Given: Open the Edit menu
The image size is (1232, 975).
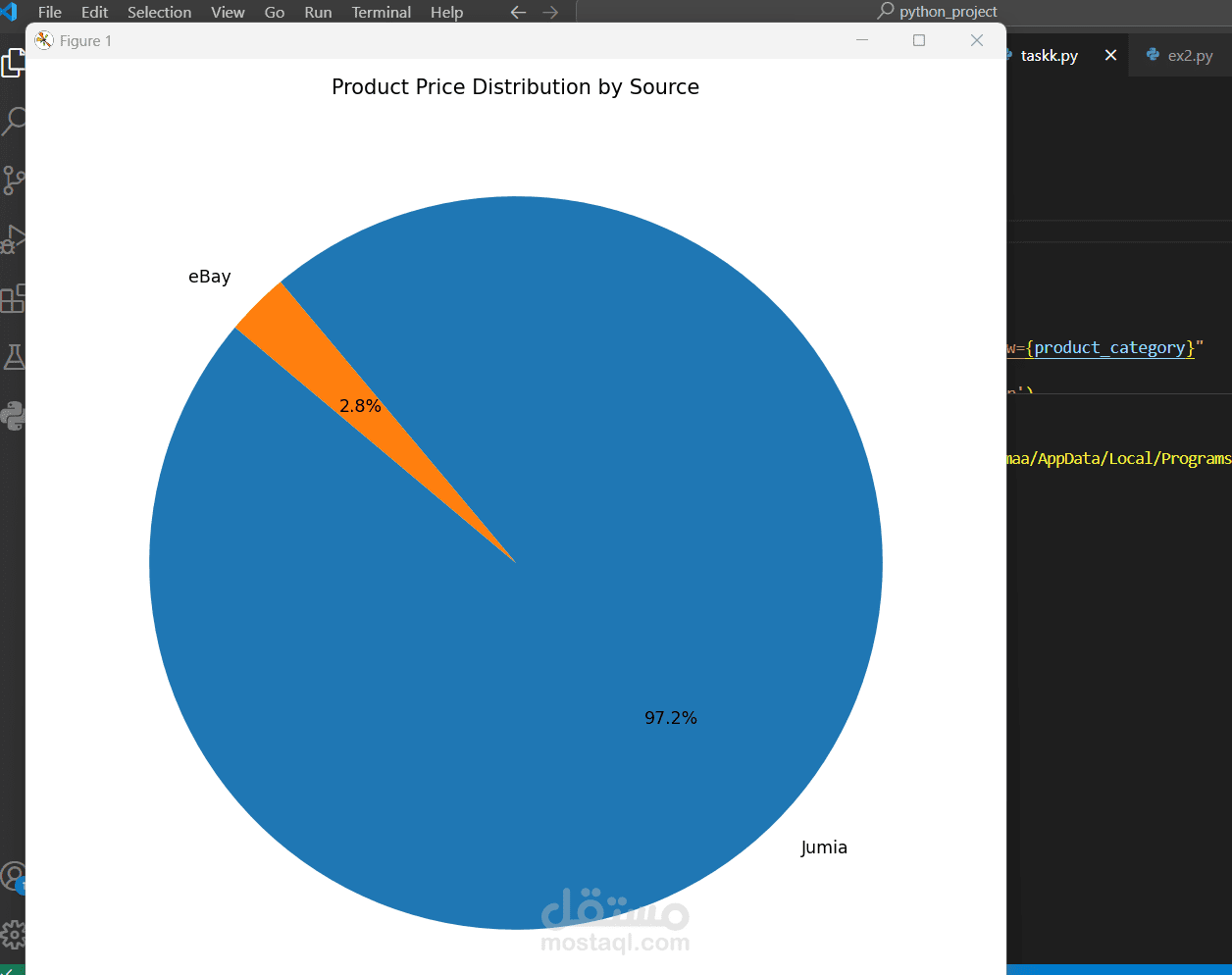Looking at the screenshot, I should tap(95, 12).
